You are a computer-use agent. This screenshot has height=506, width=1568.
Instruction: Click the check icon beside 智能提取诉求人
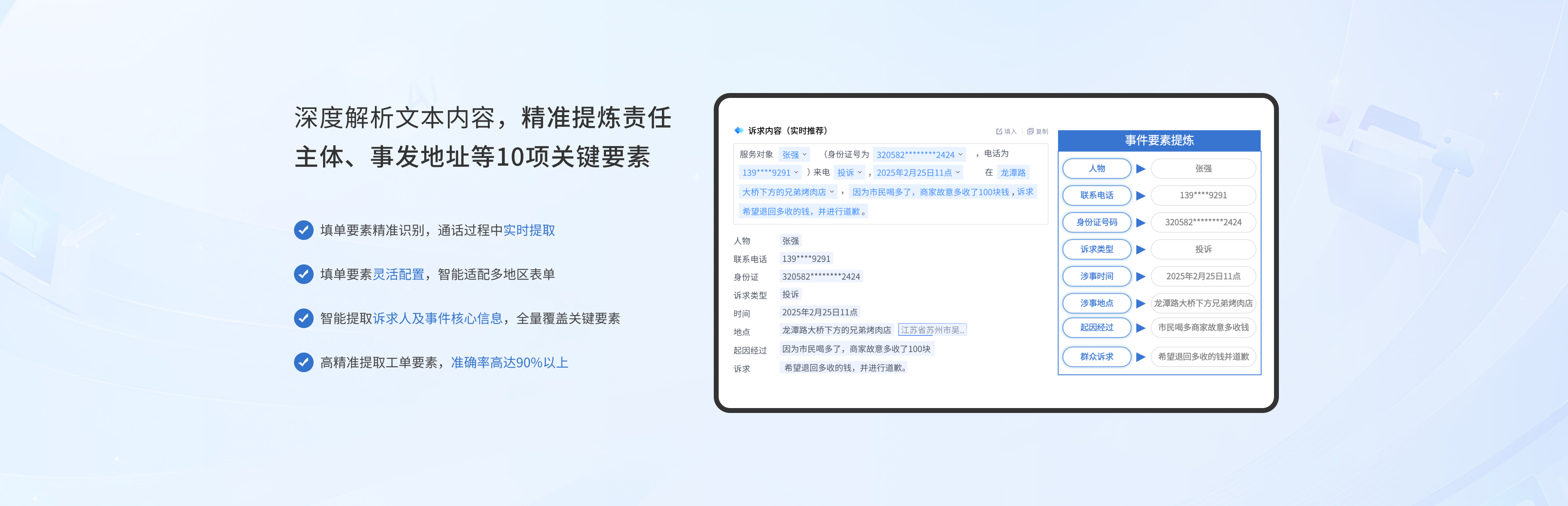point(304,318)
